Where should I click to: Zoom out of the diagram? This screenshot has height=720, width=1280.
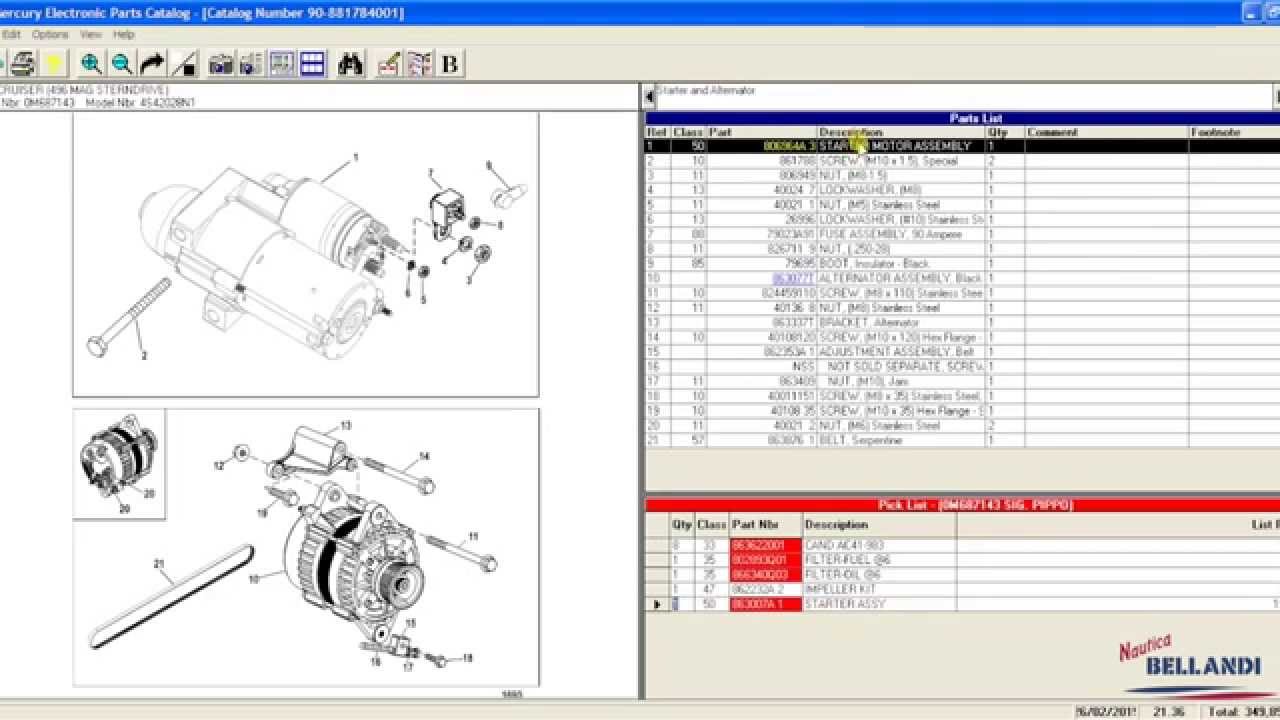coord(122,64)
